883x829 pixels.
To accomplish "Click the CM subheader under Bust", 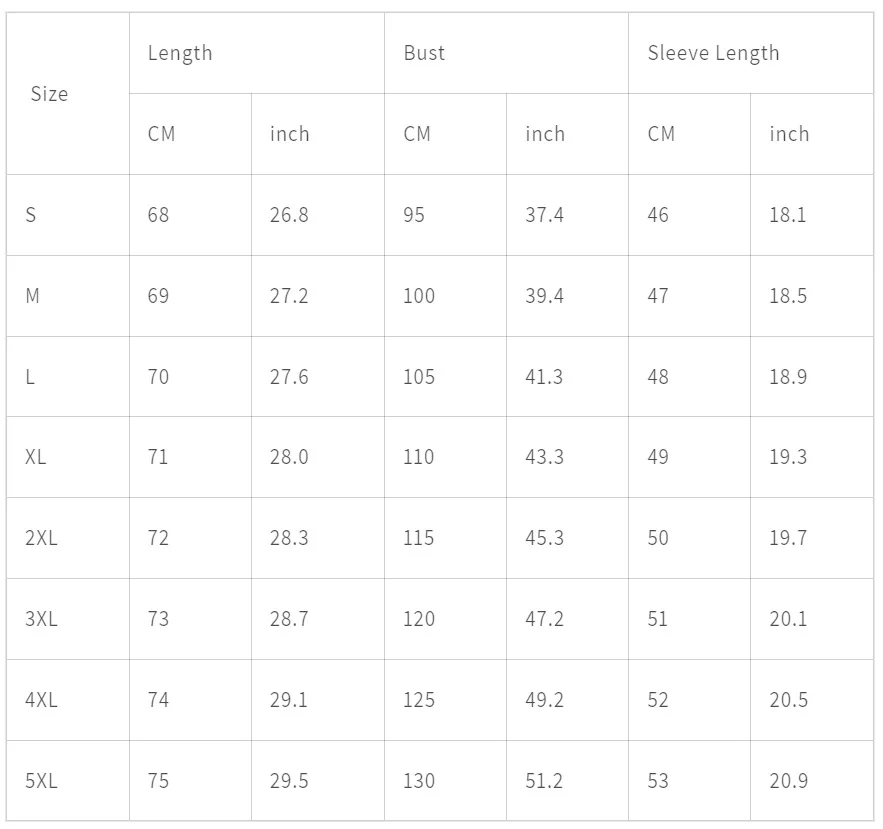I will (x=417, y=134).
